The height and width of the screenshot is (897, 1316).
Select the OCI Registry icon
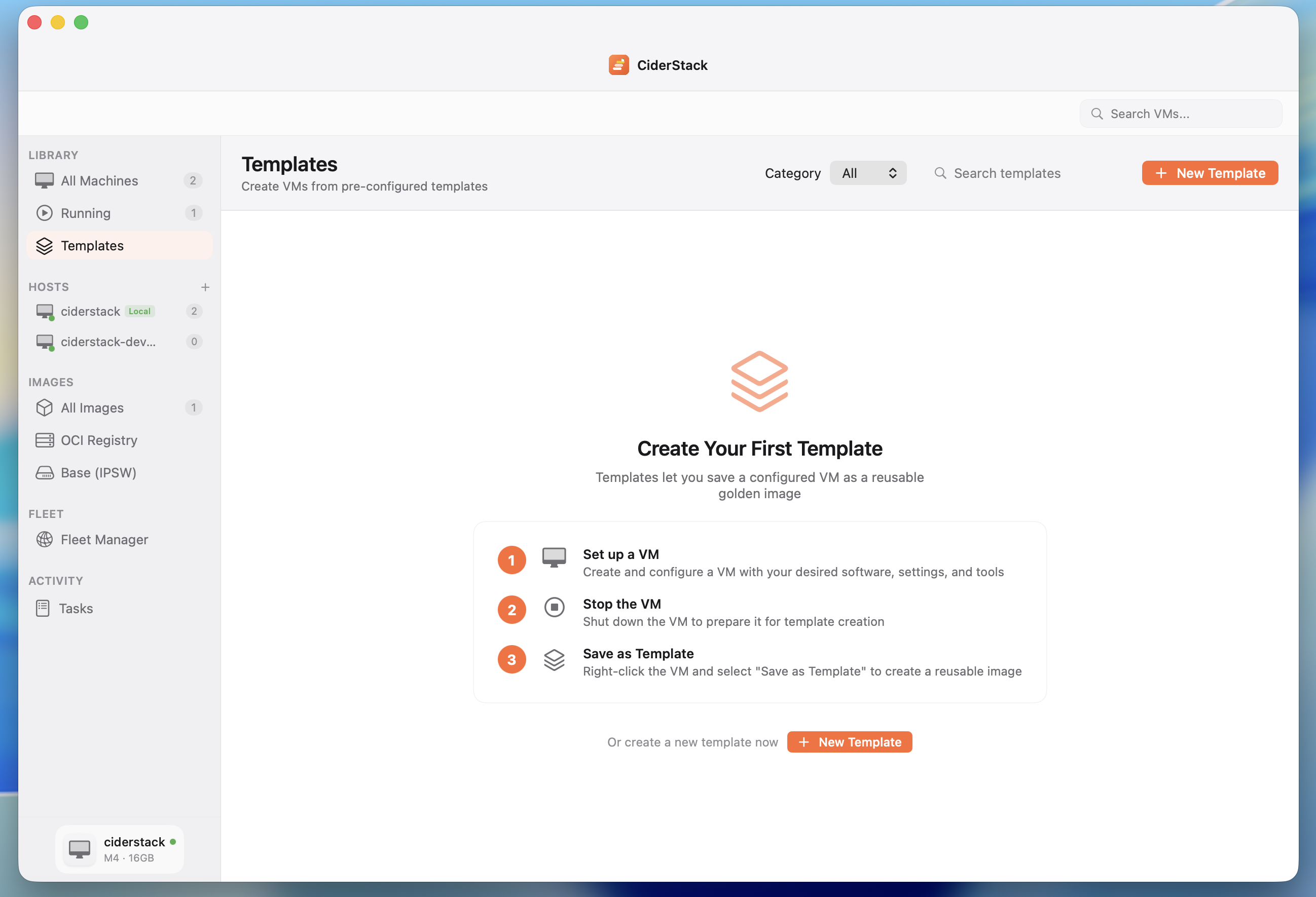(x=44, y=440)
